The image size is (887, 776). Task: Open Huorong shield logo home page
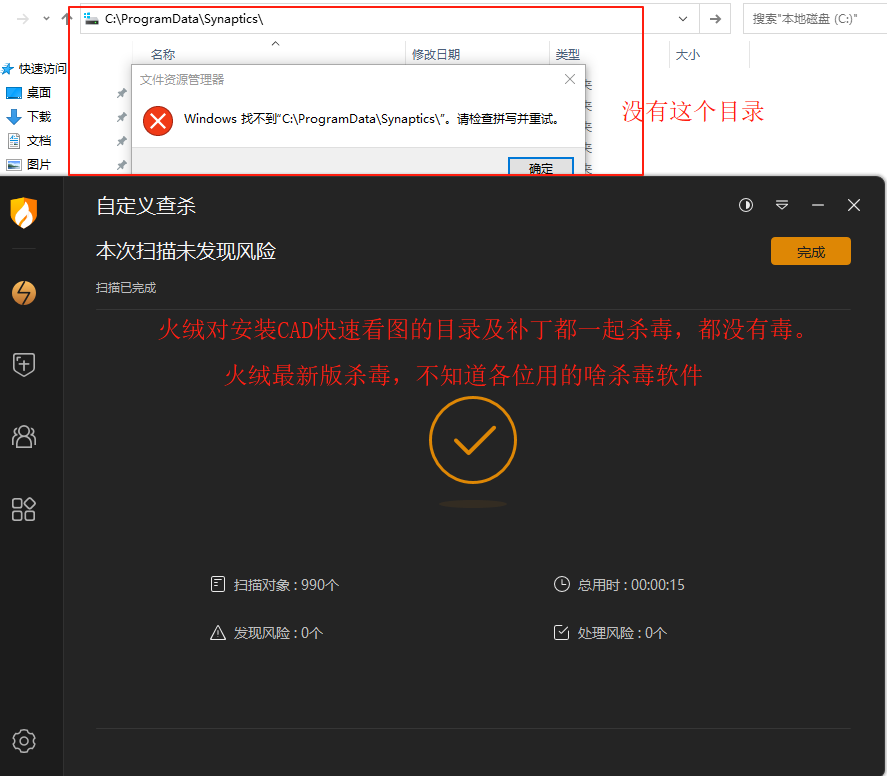coord(24,213)
